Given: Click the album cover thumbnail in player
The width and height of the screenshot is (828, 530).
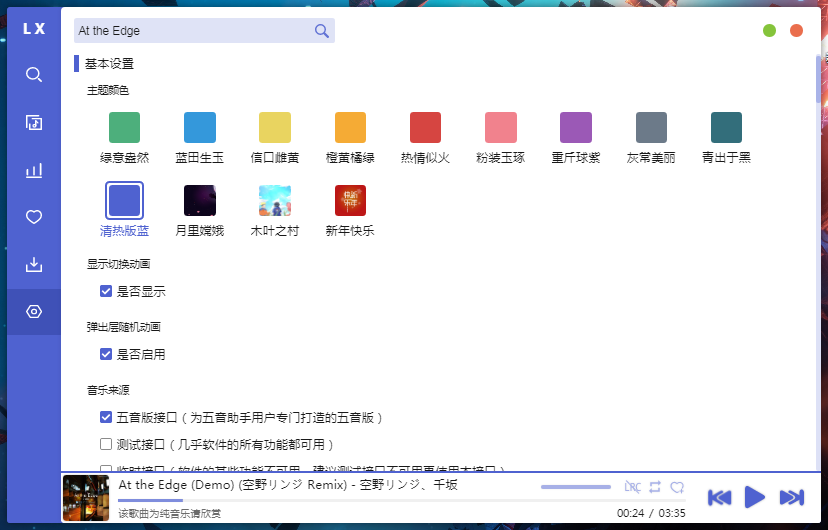Looking at the screenshot, I should pyautogui.click(x=86, y=498).
